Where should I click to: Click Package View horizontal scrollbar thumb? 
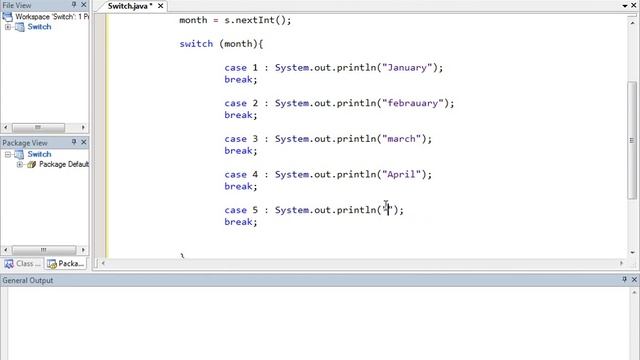point(44,250)
